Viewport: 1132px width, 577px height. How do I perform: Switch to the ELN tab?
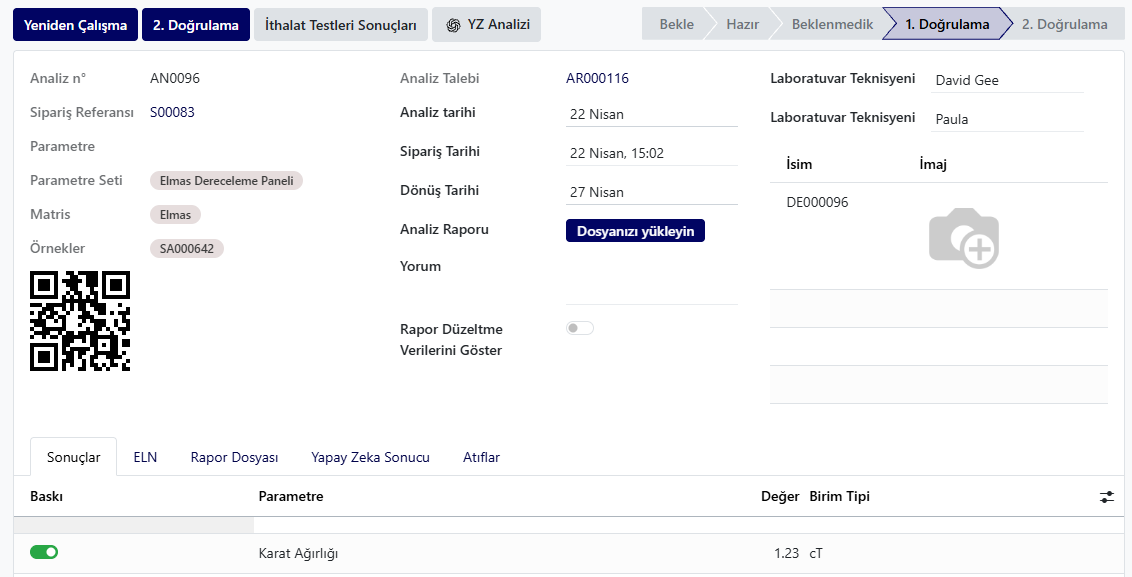pos(145,457)
